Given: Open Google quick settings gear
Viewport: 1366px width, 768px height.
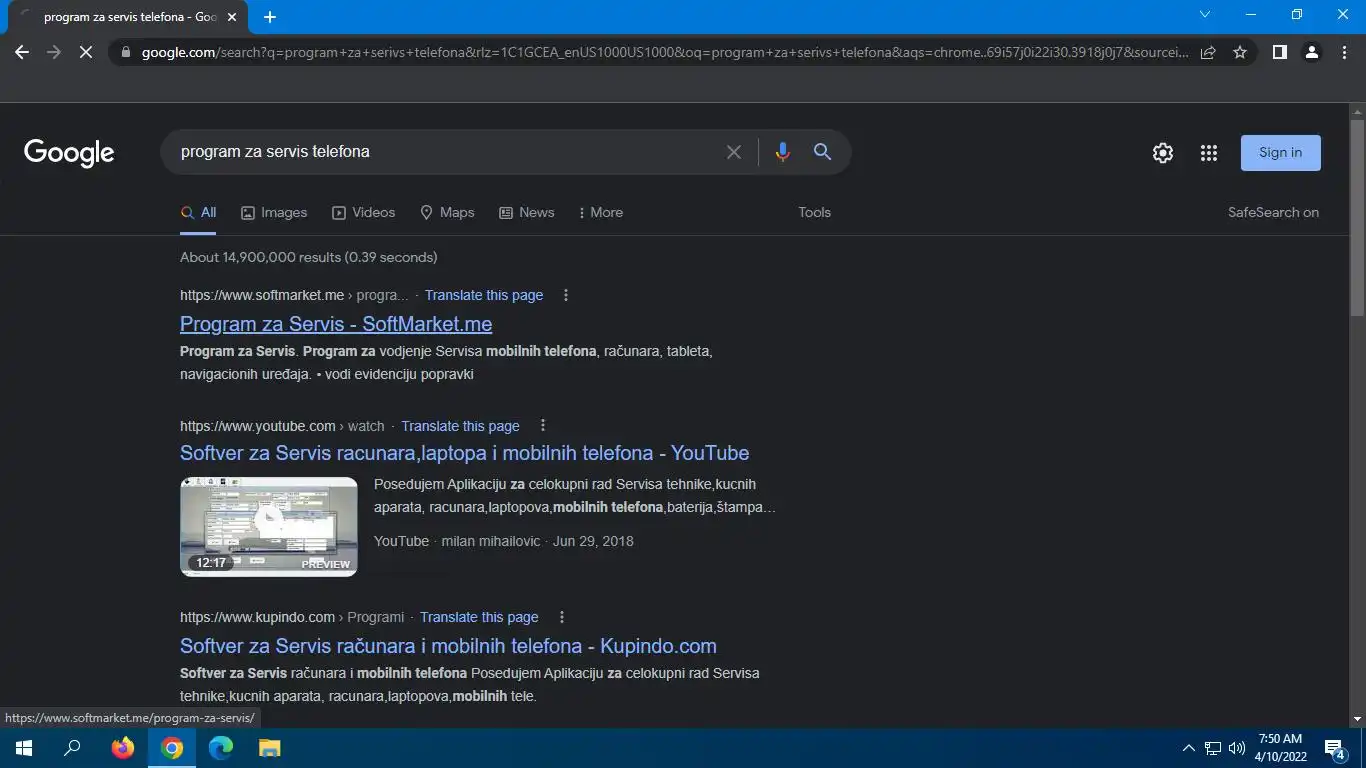Looking at the screenshot, I should click(1162, 153).
